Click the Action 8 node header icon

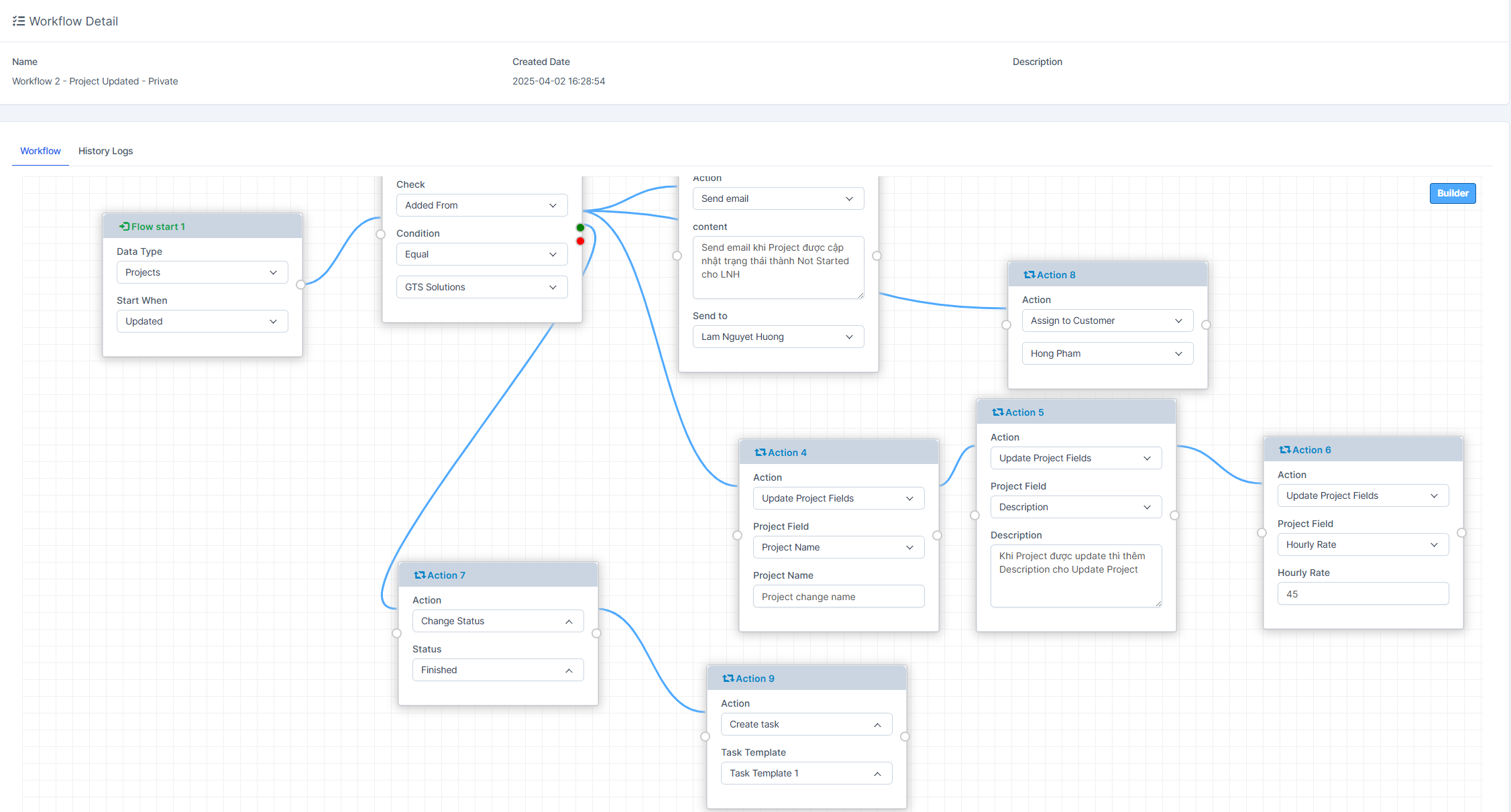click(x=1029, y=275)
